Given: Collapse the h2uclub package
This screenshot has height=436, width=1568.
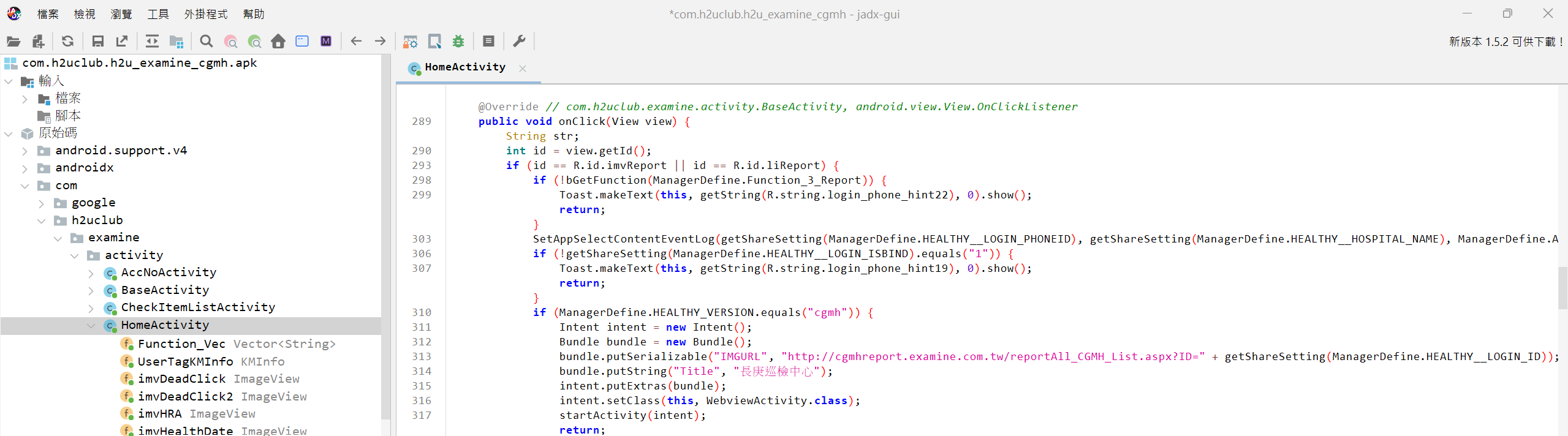Looking at the screenshot, I should click(x=42, y=220).
